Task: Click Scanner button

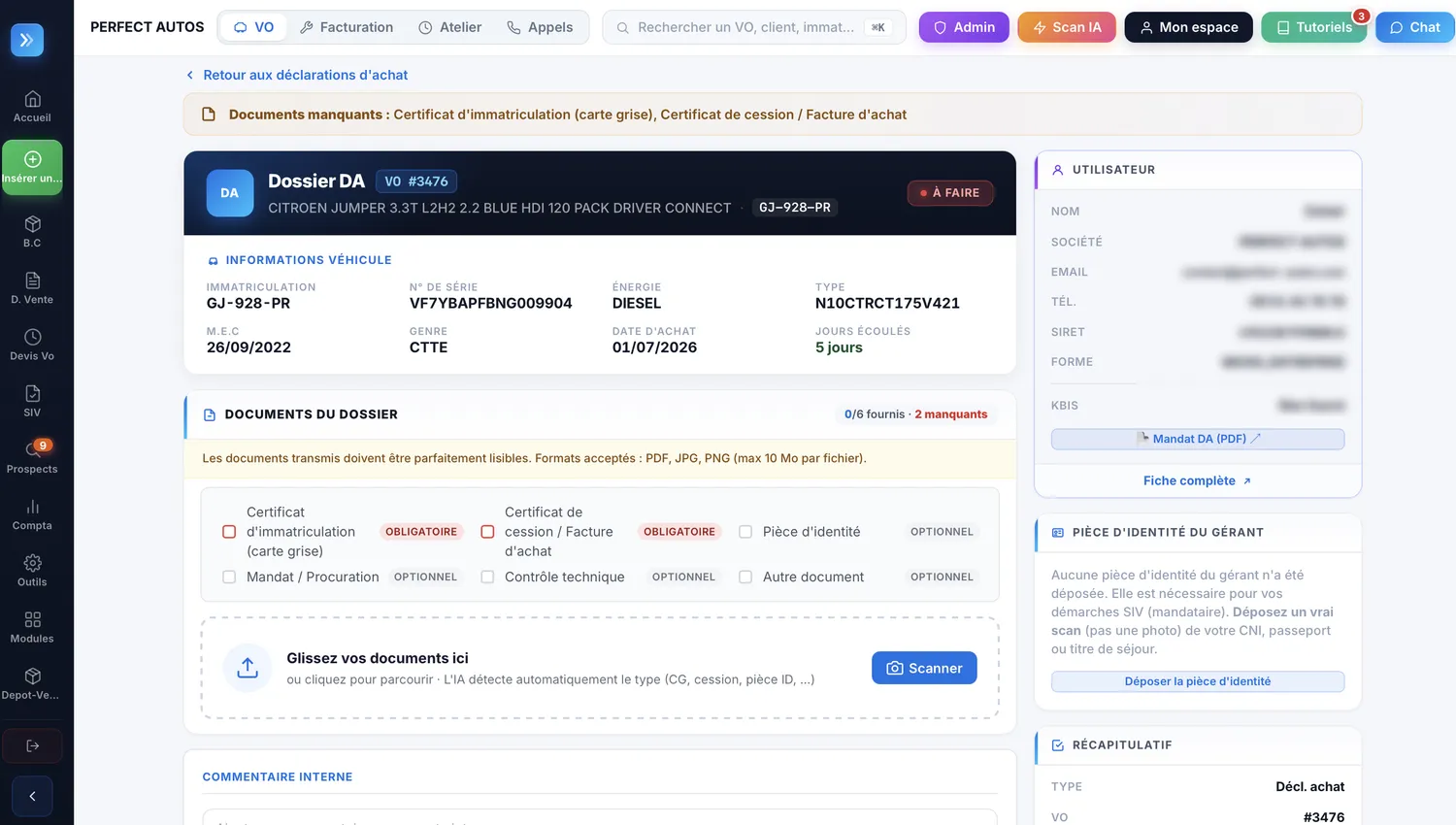Action: pyautogui.click(x=924, y=668)
